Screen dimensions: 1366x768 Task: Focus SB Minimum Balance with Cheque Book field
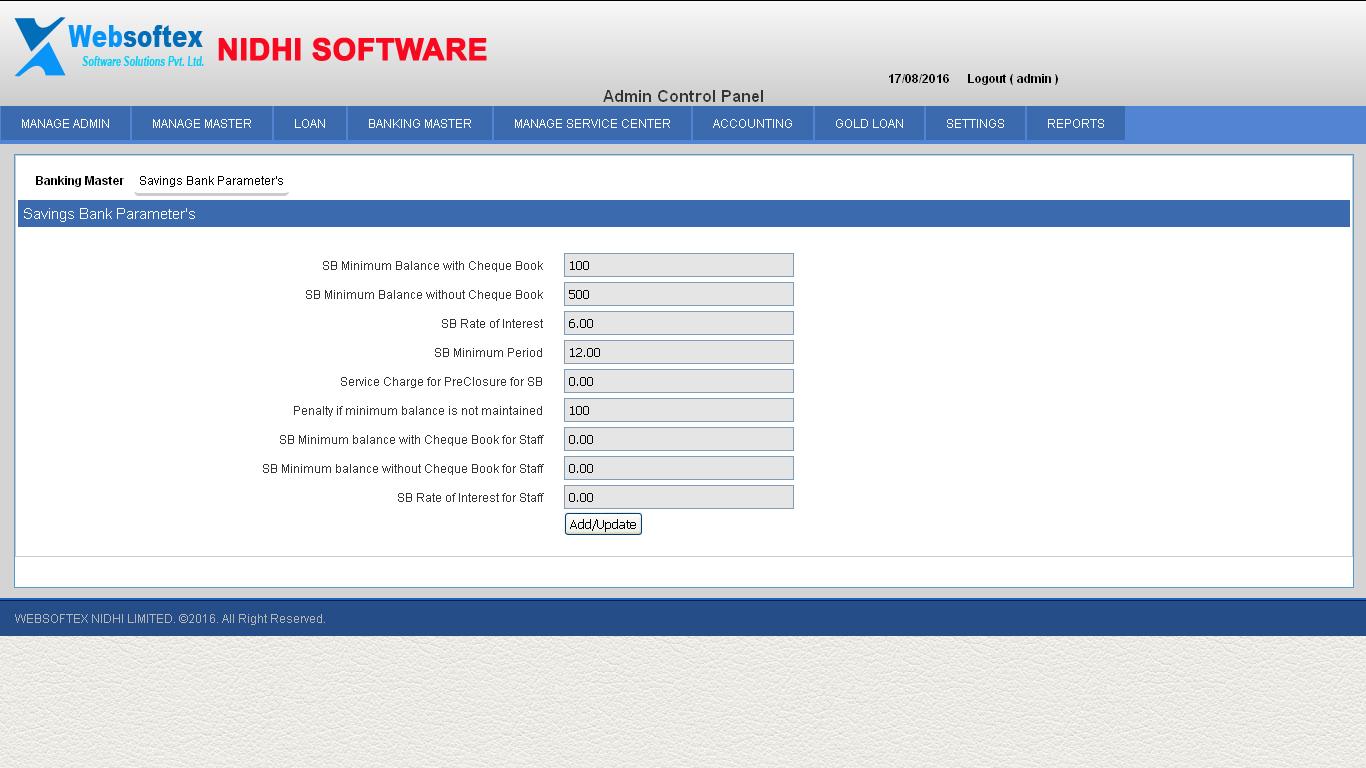[679, 265]
